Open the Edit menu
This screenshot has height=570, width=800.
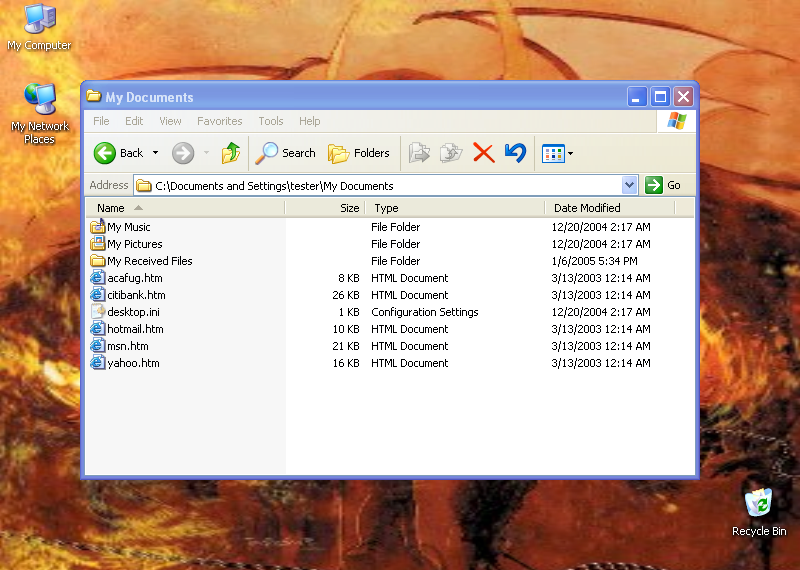tap(134, 121)
